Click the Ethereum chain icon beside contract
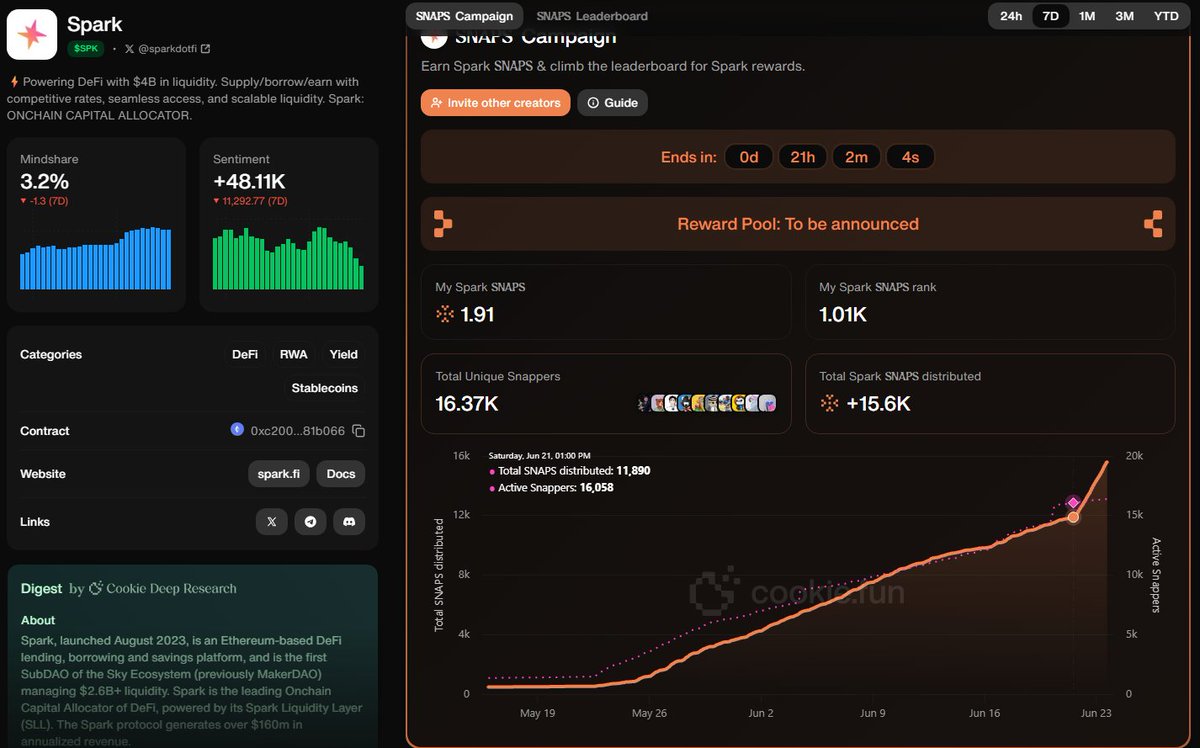Viewport: 1200px width, 748px height. (x=237, y=430)
